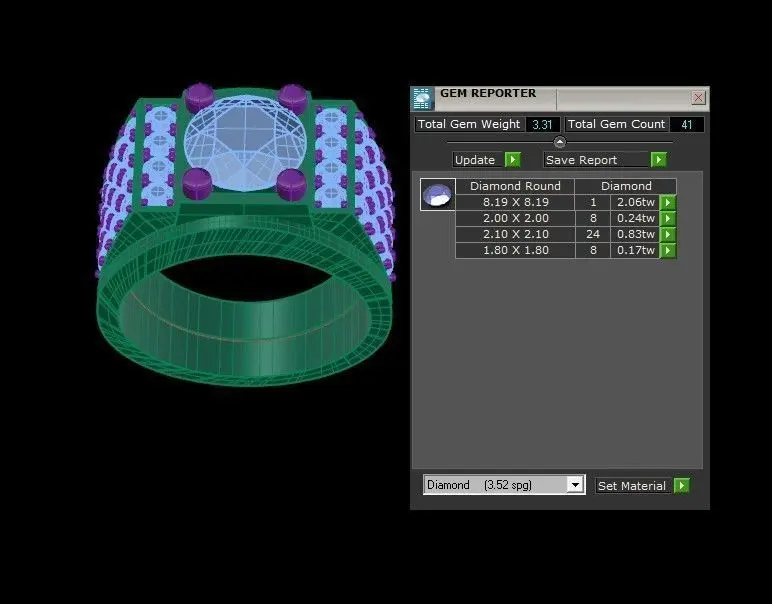Click the quantity 24 cell
This screenshot has width=772, height=604.
pos(593,234)
